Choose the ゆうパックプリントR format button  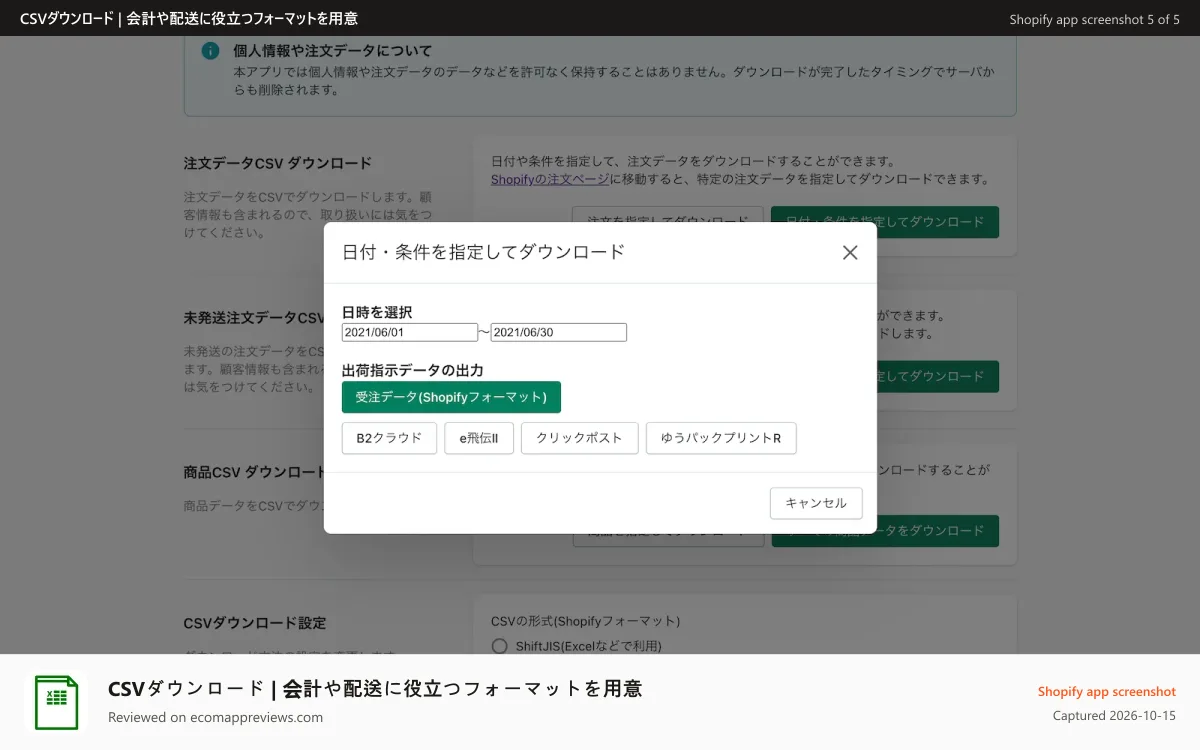coord(721,438)
